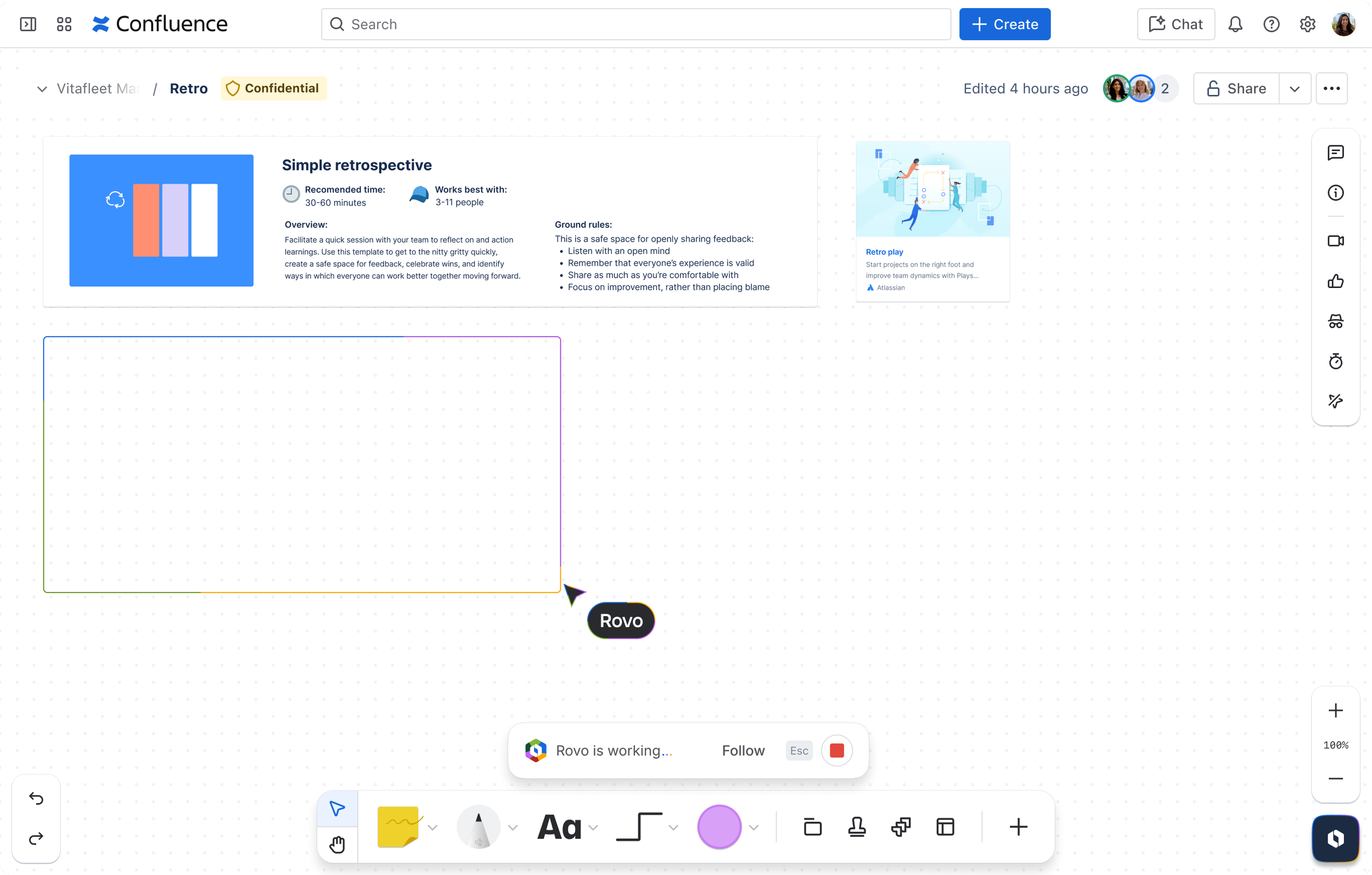Click Follow to track Rovo
This screenshot has height=875, width=1372.
coord(743,750)
